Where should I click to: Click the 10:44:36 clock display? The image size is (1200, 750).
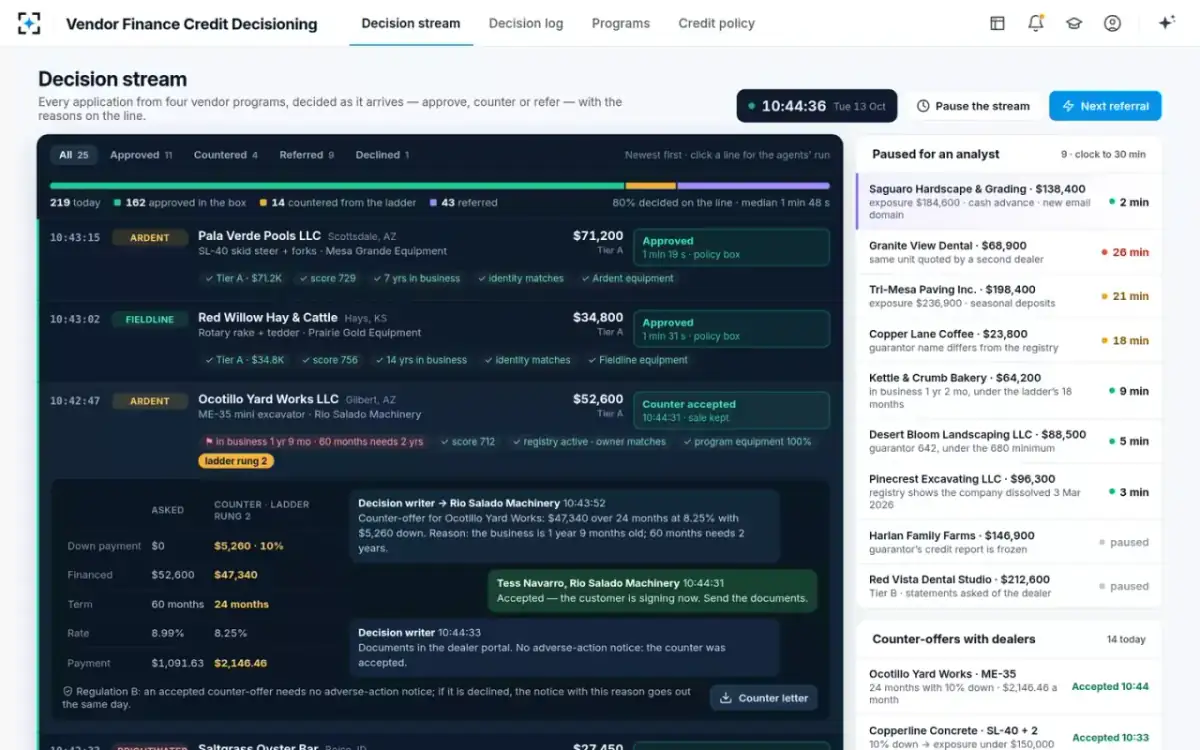pos(817,106)
